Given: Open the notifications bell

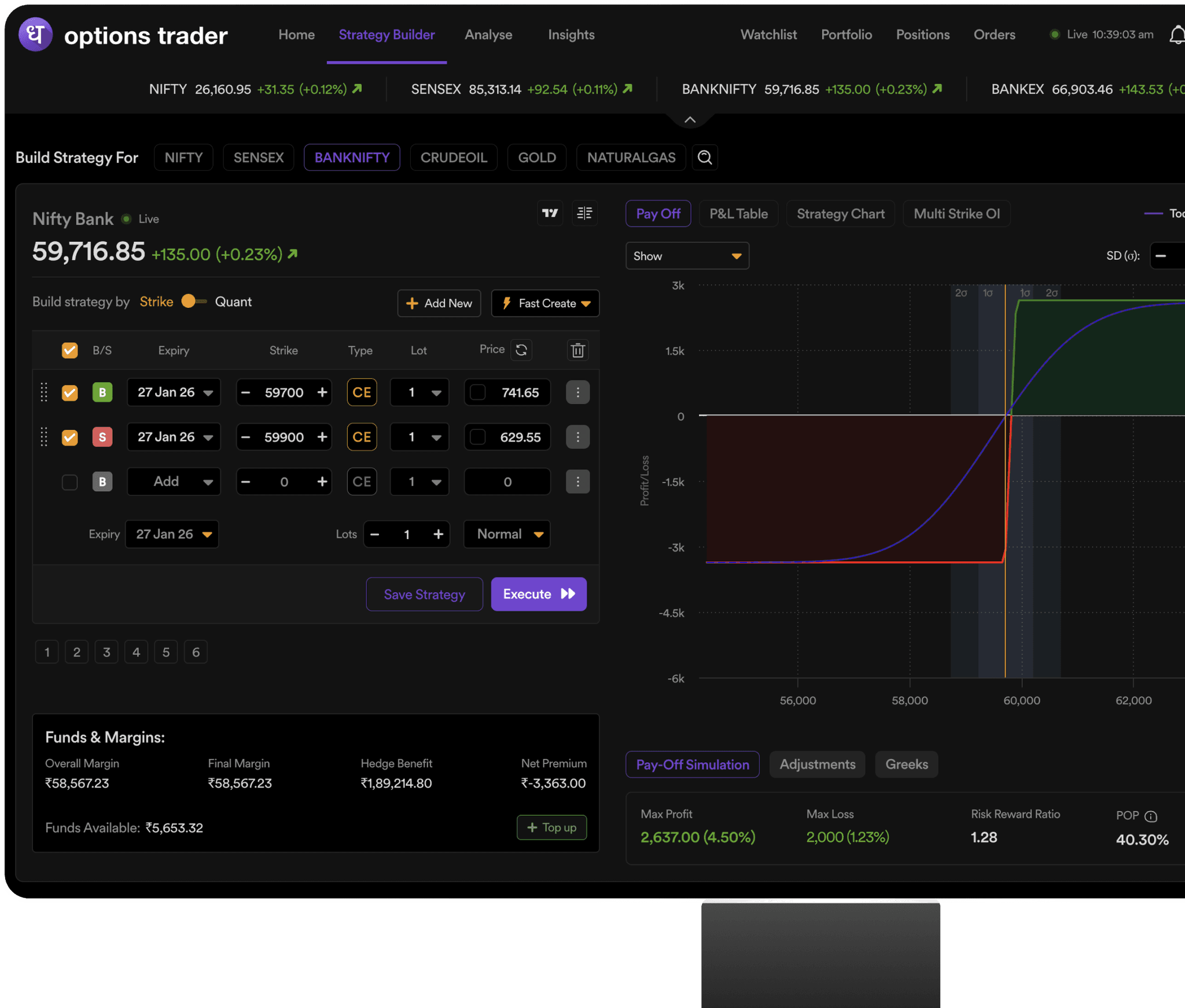Looking at the screenshot, I should pos(1177,35).
